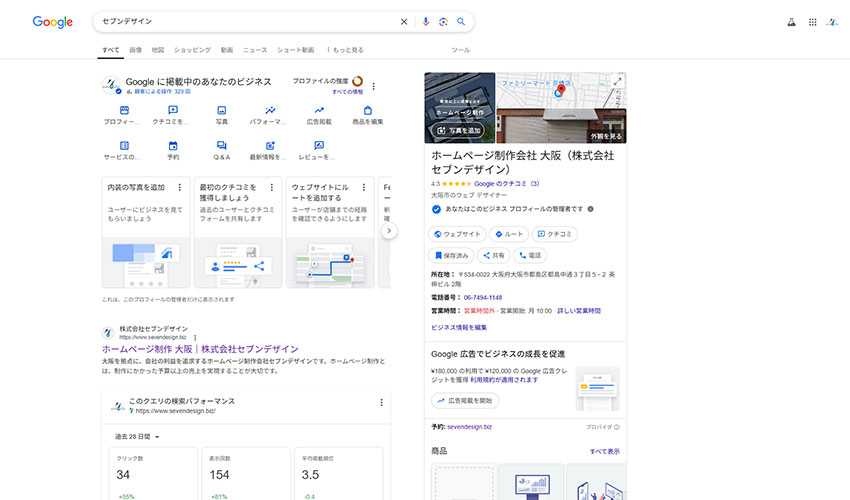Open ホームページ制作 大阪｜株式会社セブンデザイン result title

coord(200,349)
